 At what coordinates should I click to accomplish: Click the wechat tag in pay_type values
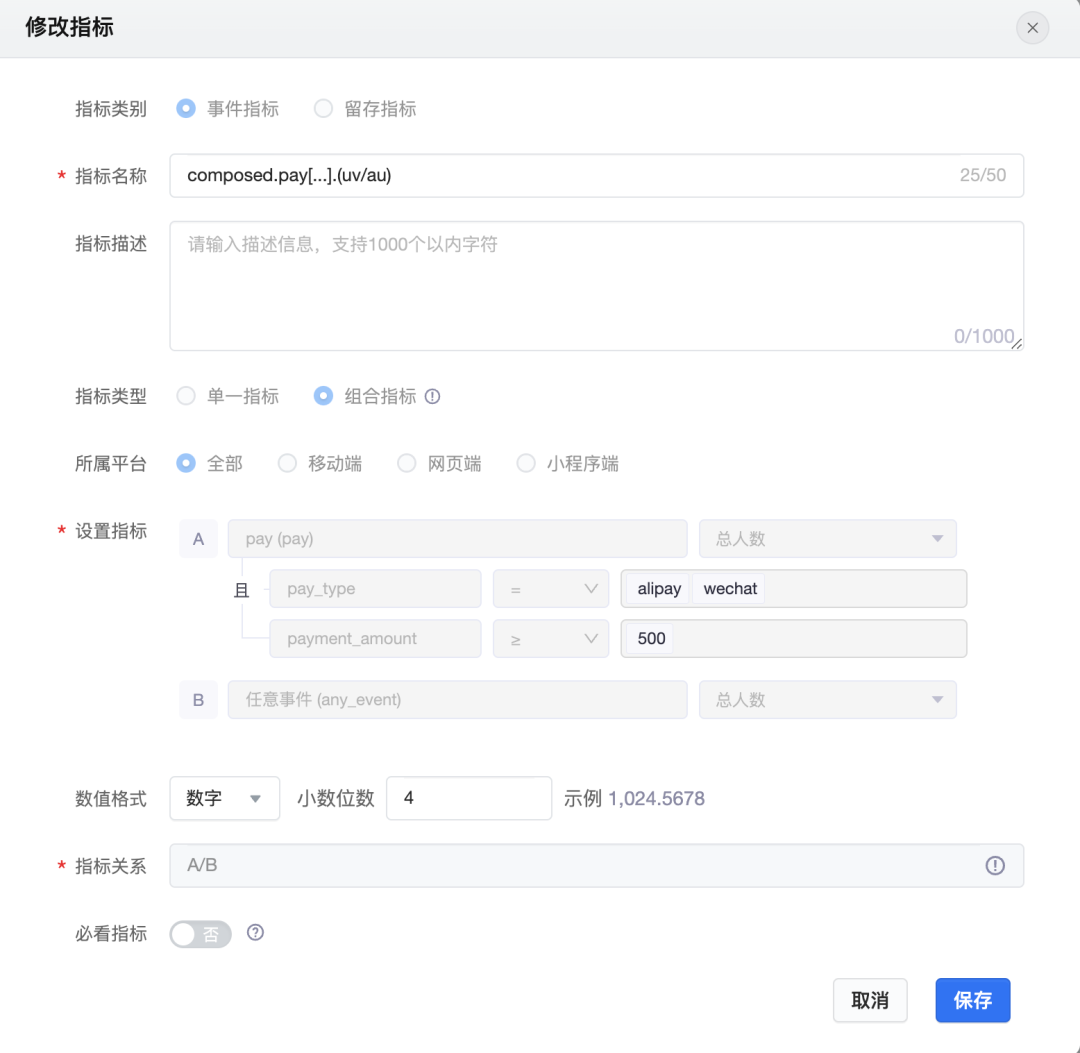(x=730, y=589)
